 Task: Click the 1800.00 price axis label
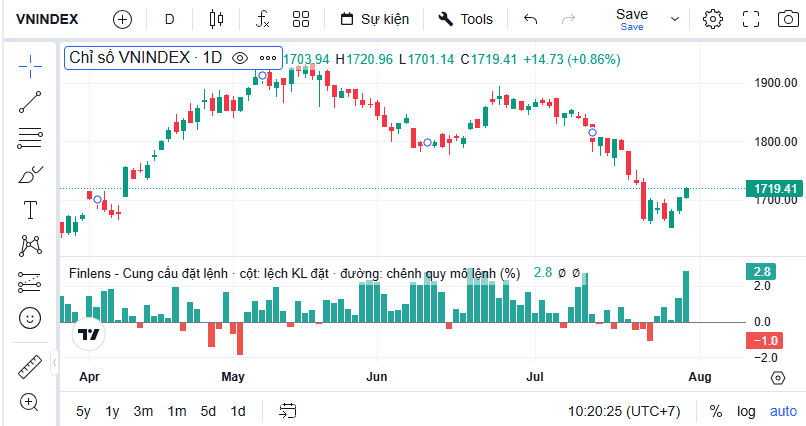click(x=775, y=142)
